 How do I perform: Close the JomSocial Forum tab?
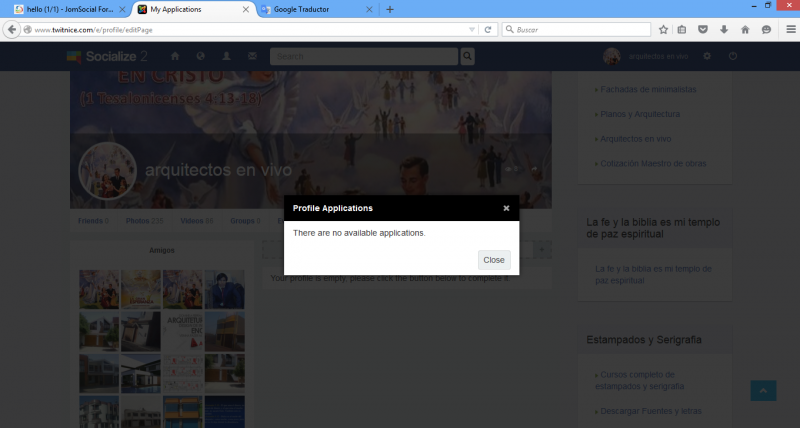(x=122, y=9)
